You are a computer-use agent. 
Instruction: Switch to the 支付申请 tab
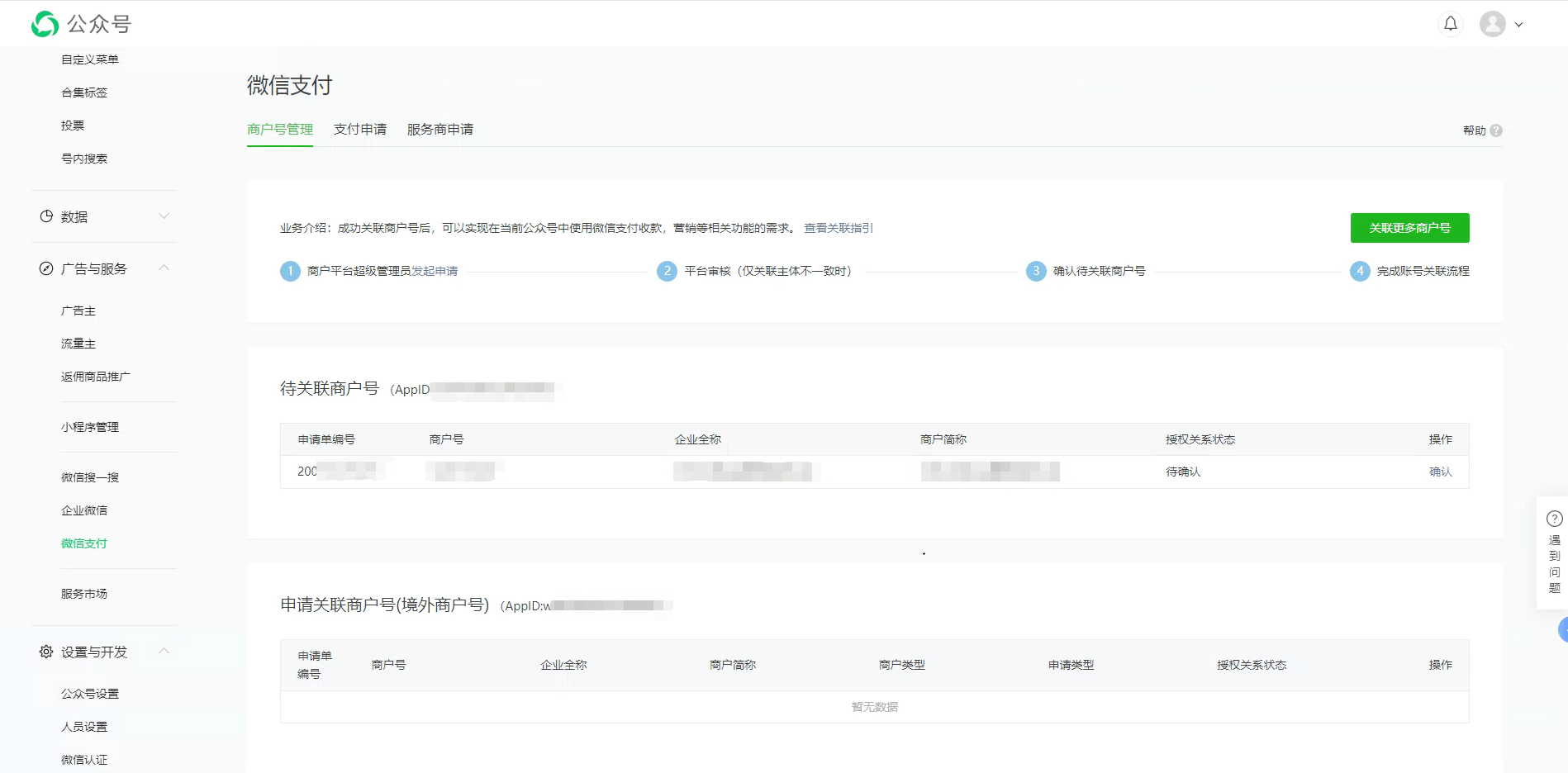(x=359, y=130)
